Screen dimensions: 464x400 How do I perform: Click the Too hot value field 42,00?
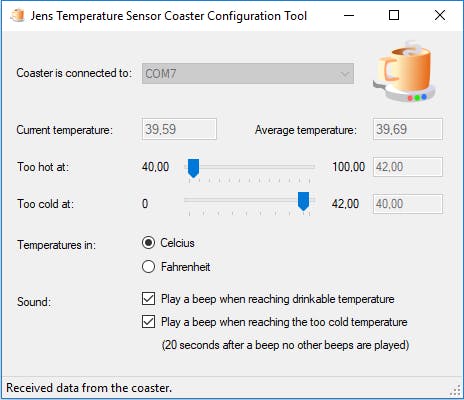(x=408, y=167)
